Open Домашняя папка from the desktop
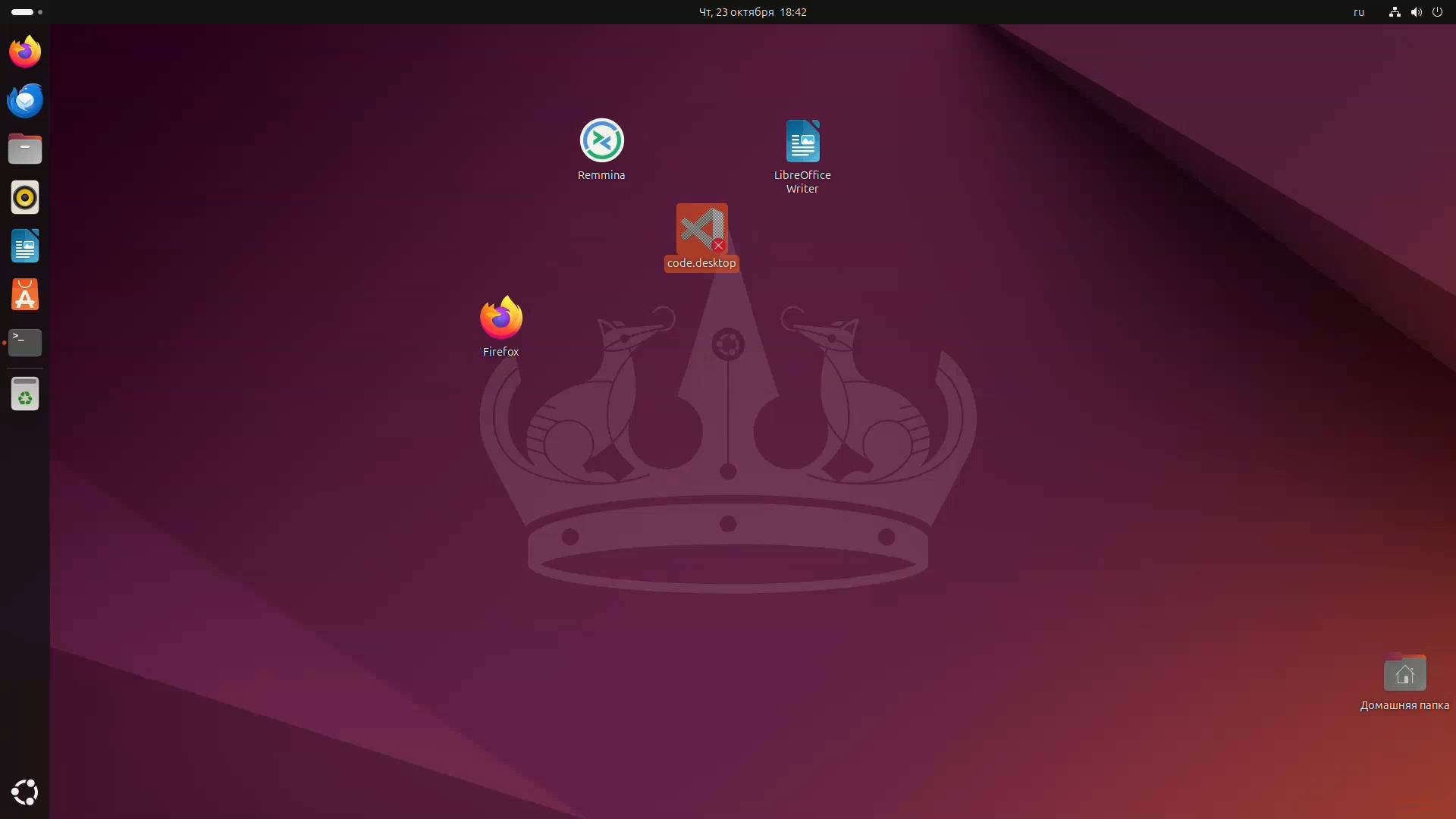Viewport: 1456px width, 819px height. point(1404,673)
